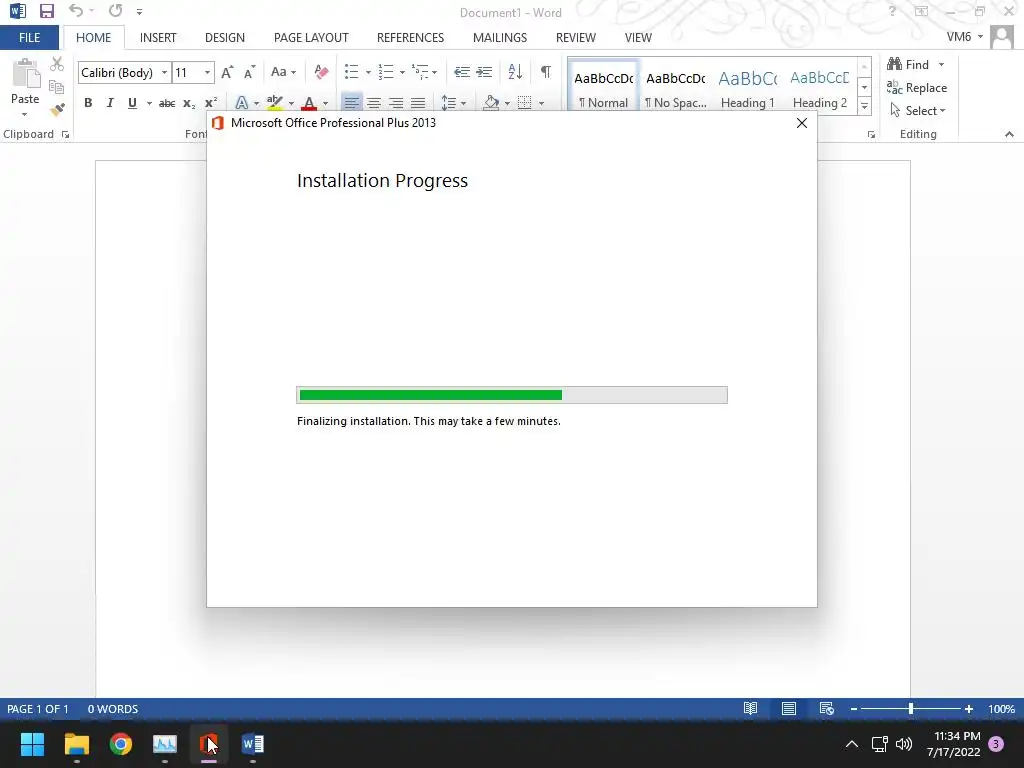Expand the Numbering list dropdown arrow
1024x768 pixels.
pyautogui.click(x=402, y=72)
